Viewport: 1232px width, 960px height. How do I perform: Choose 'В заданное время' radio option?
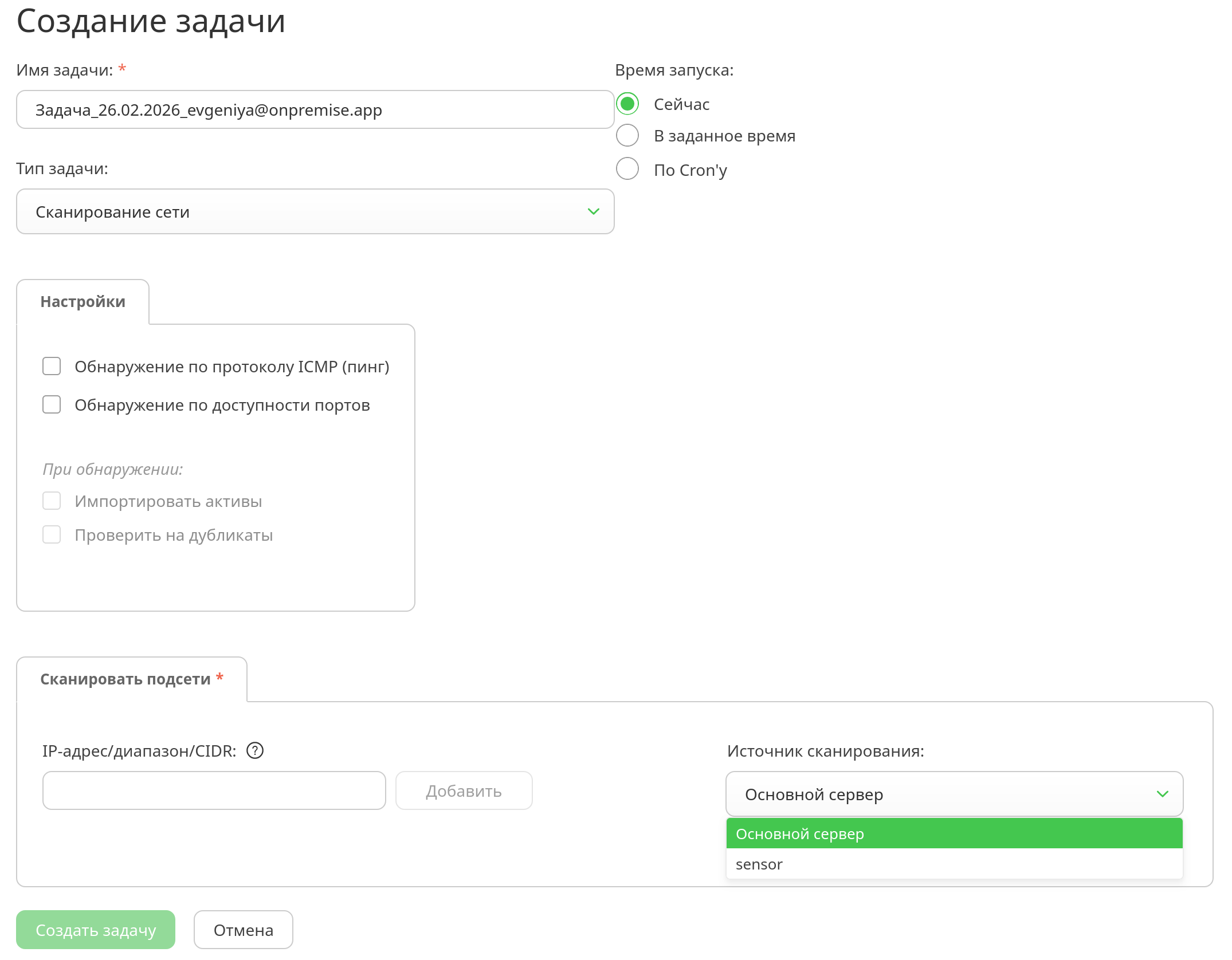[x=627, y=136]
